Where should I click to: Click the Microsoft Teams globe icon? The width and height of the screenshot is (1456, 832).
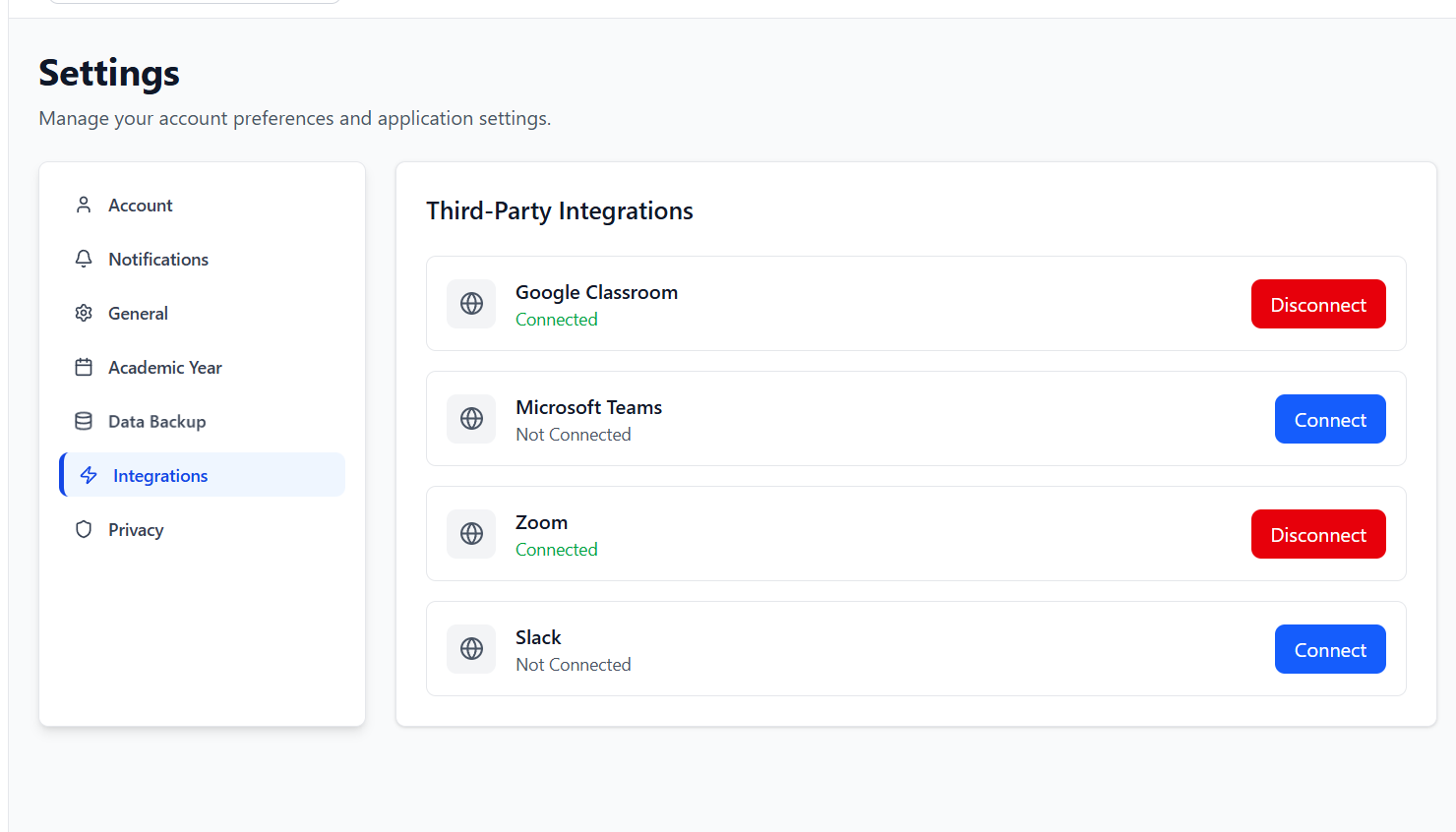[471, 418]
